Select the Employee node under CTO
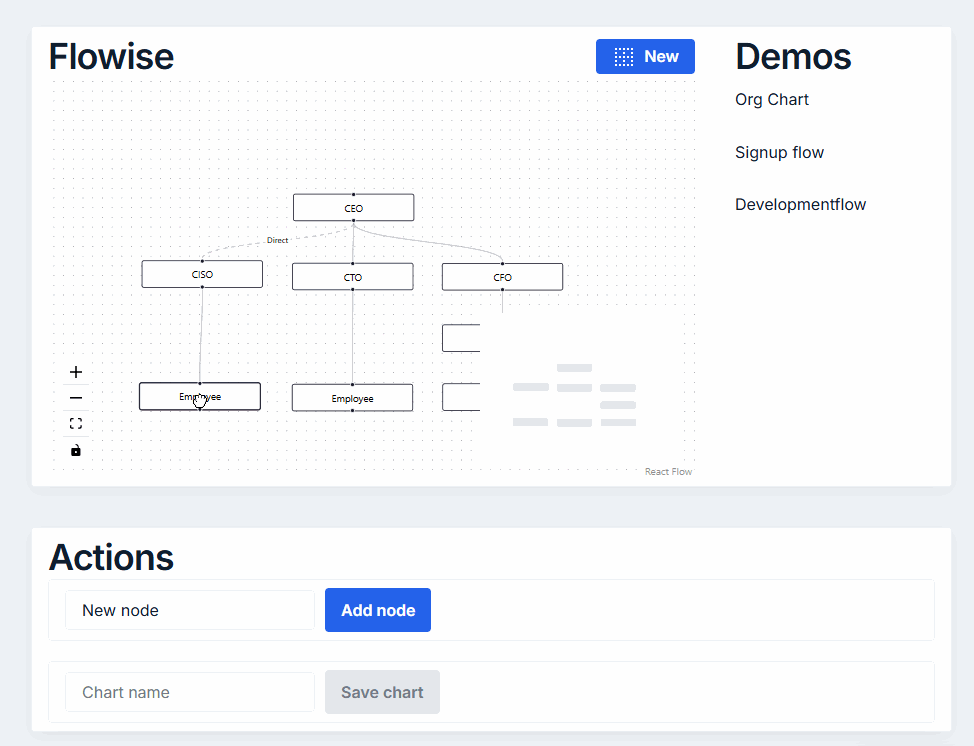This screenshot has height=746, width=974. point(352,398)
